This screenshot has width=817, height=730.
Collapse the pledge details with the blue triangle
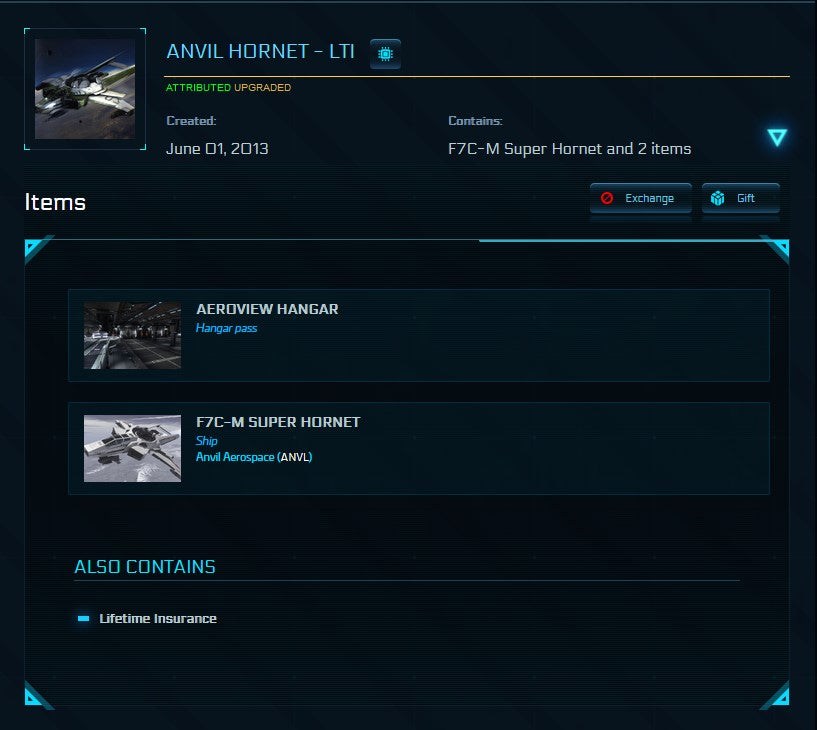point(776,137)
